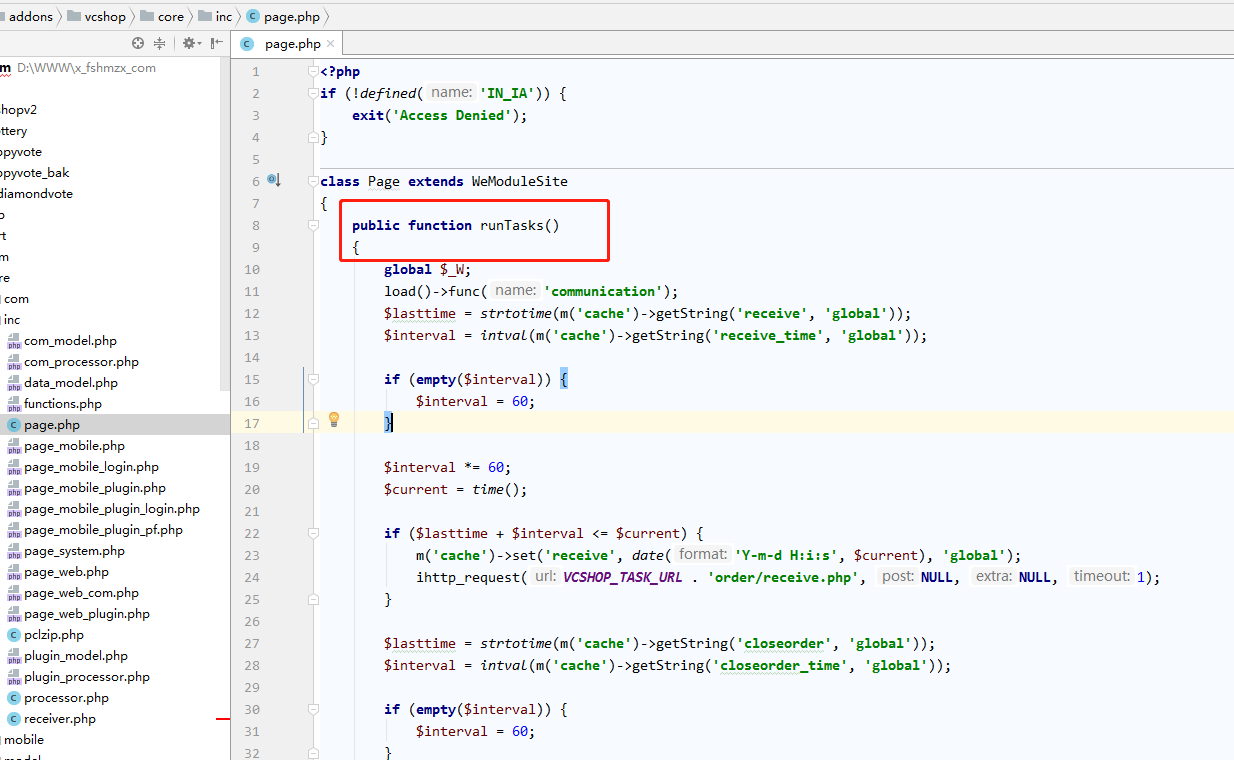
Task: Click the inc breadcrumb label
Action: coord(223,16)
